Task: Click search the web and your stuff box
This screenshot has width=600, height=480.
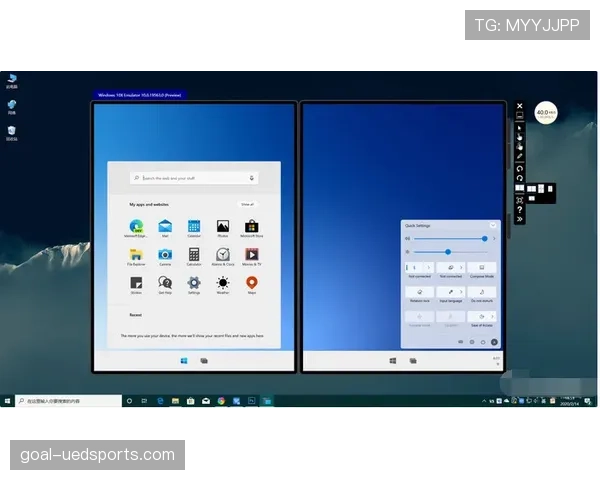Action: click(x=194, y=178)
